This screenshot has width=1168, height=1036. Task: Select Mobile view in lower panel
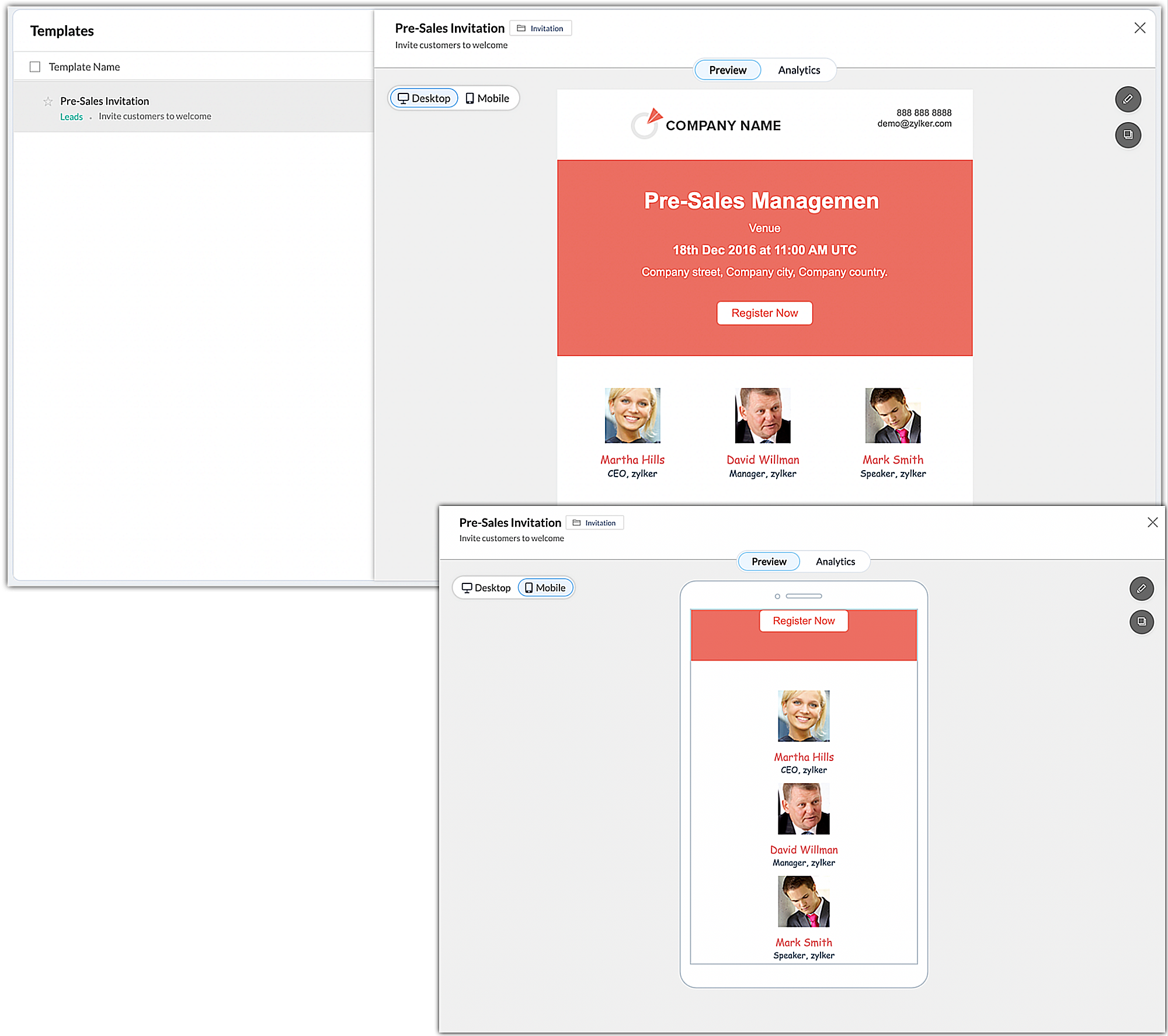tap(545, 588)
